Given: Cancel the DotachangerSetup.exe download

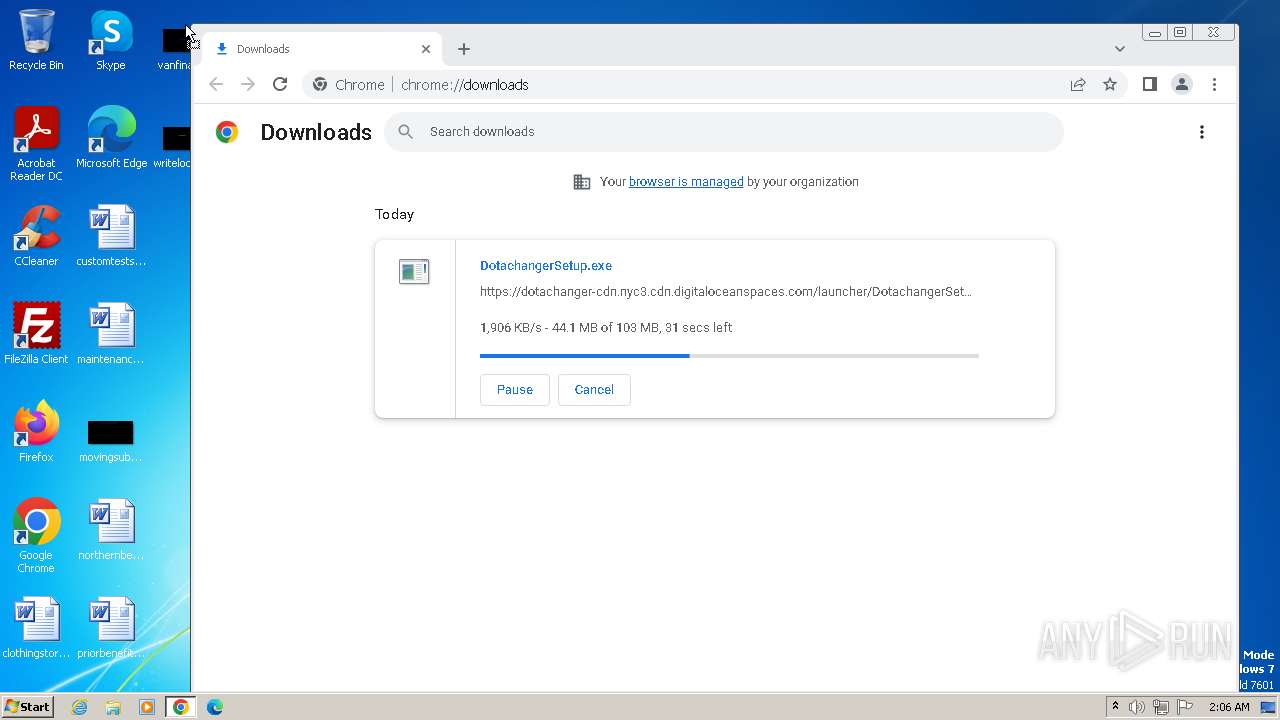Looking at the screenshot, I should click(594, 390).
